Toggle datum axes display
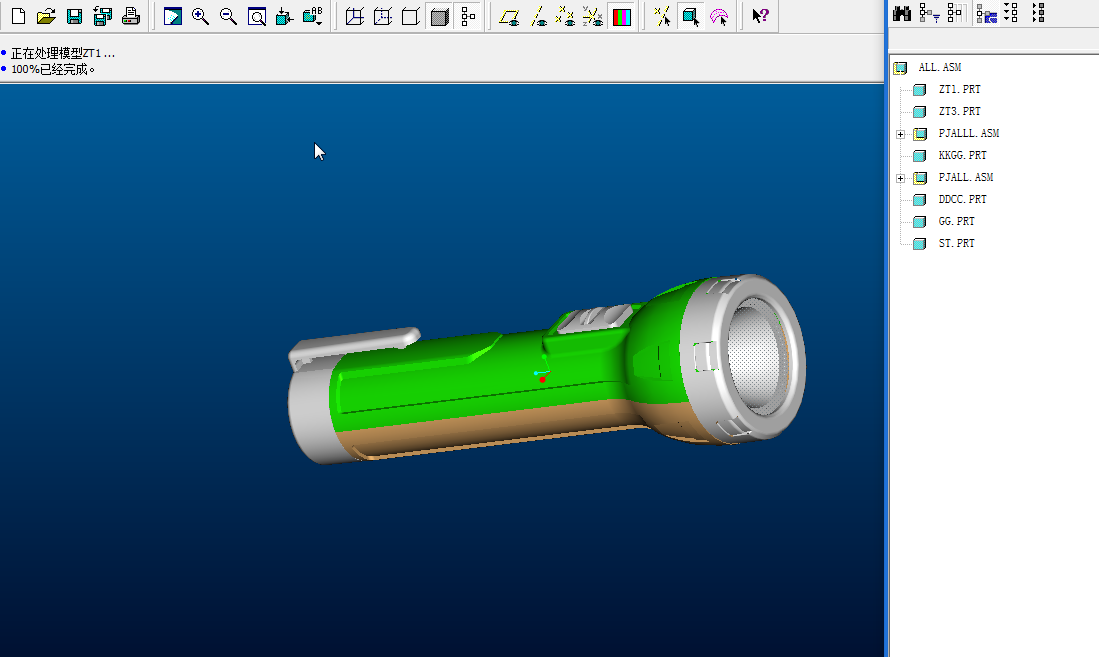Screen dimensions: 1099x657 click(x=538, y=16)
